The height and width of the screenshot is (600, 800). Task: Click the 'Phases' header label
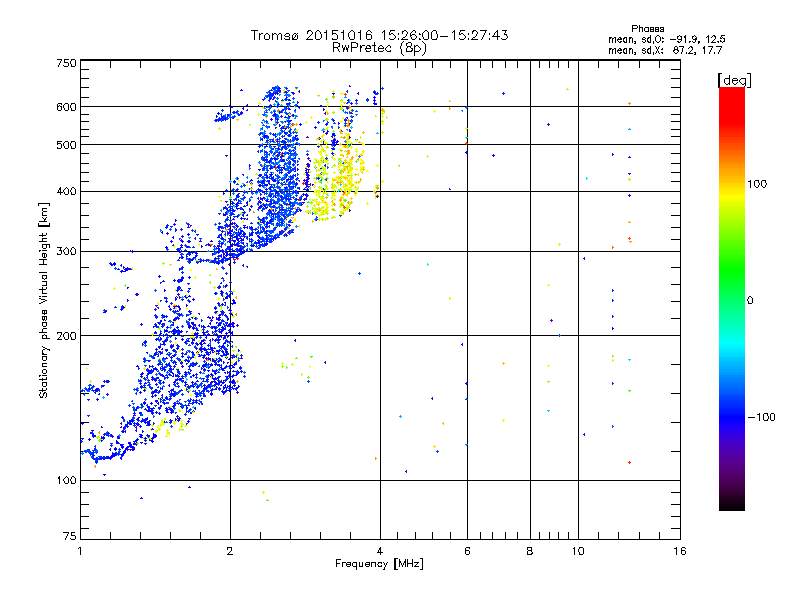coord(647,29)
